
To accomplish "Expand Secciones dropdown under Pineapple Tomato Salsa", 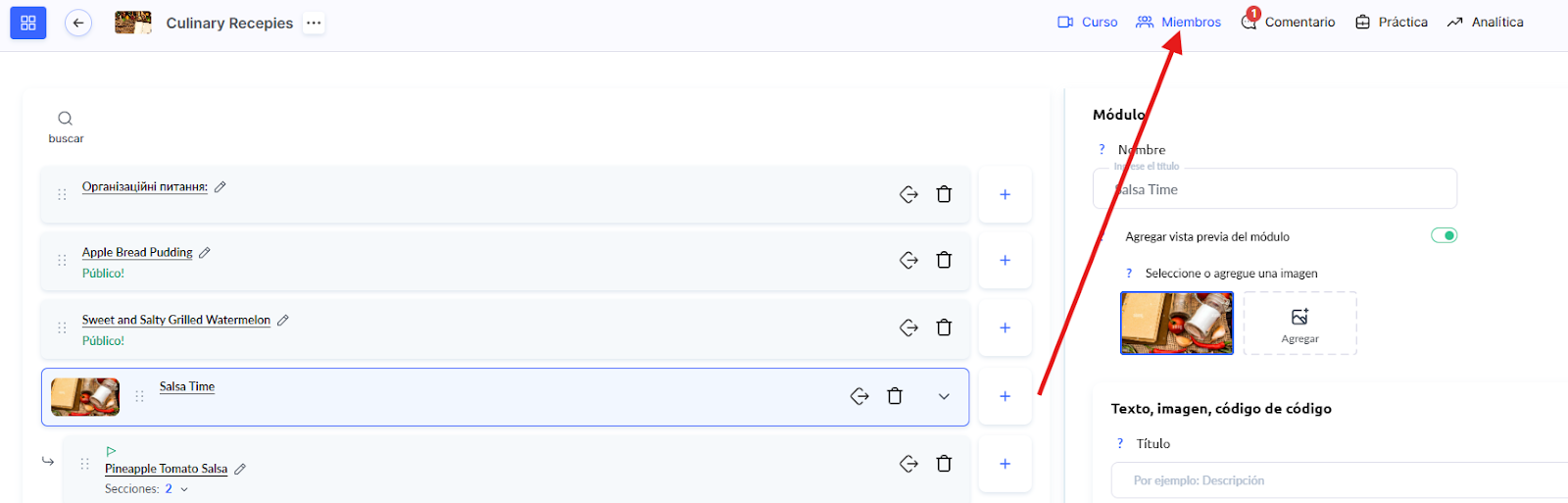I will pyautogui.click(x=184, y=489).
